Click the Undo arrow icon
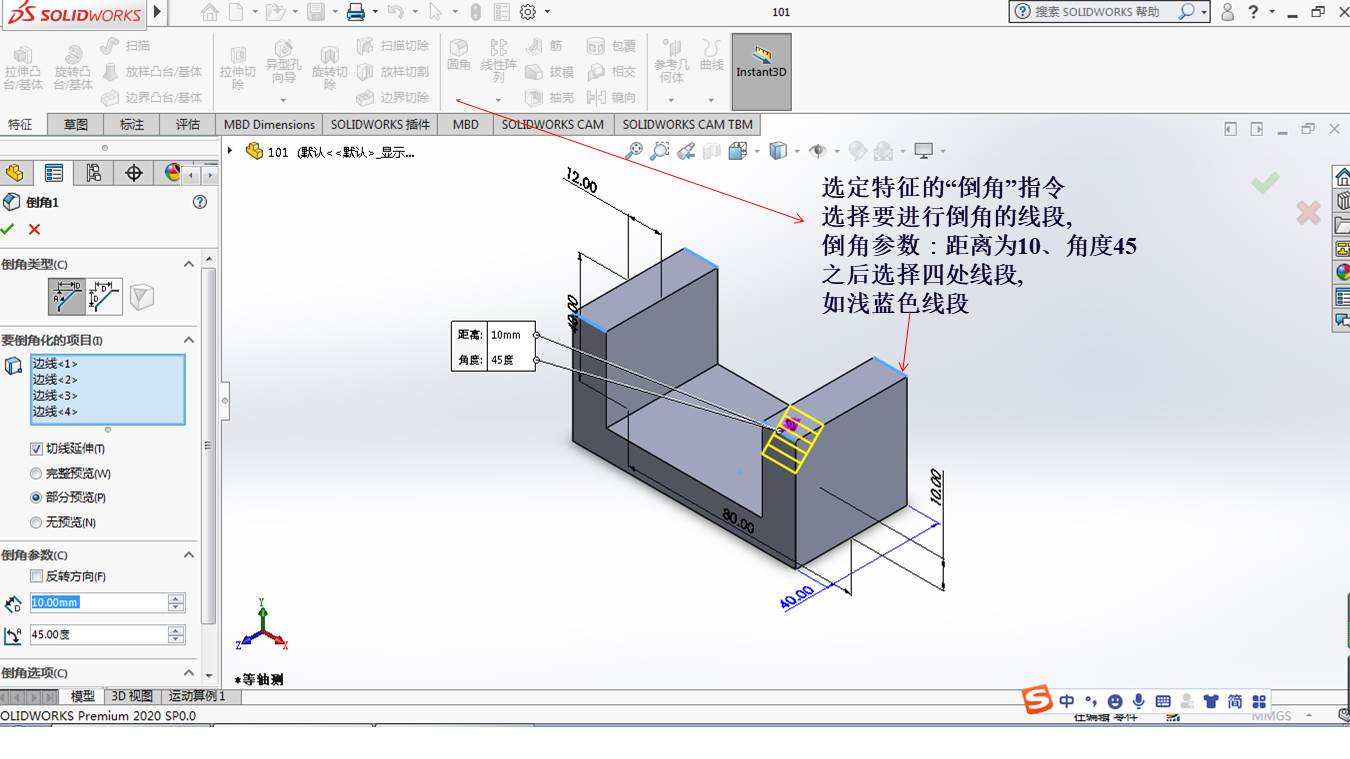The image size is (1350, 759). 395,12
